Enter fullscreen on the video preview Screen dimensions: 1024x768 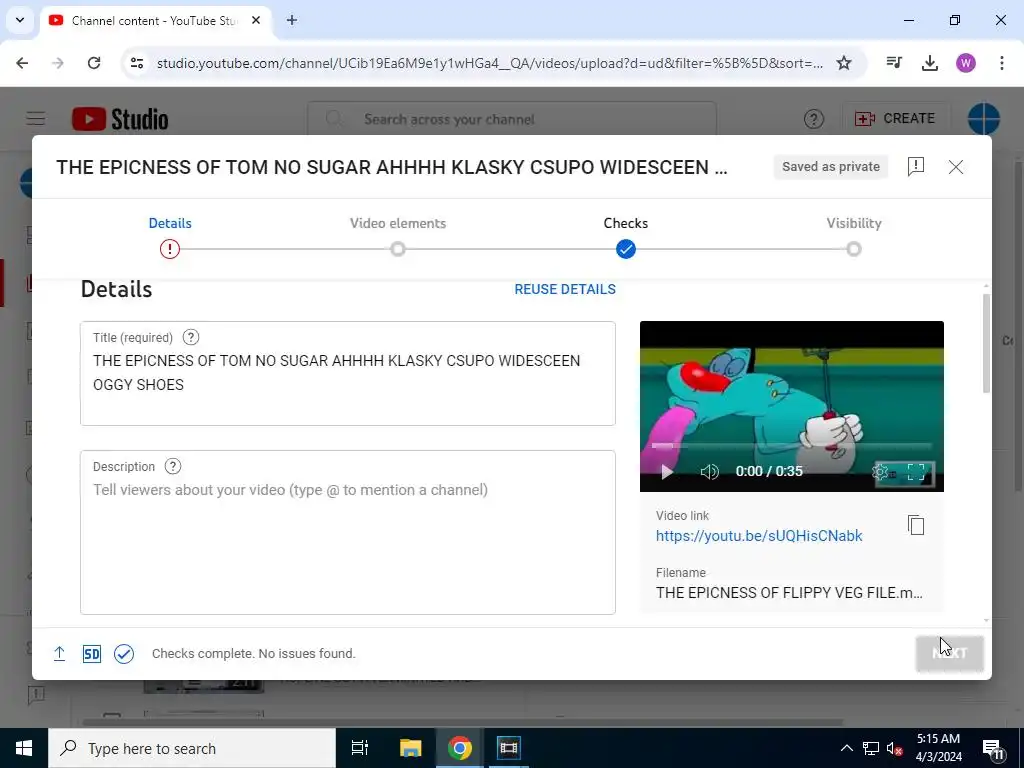click(916, 472)
